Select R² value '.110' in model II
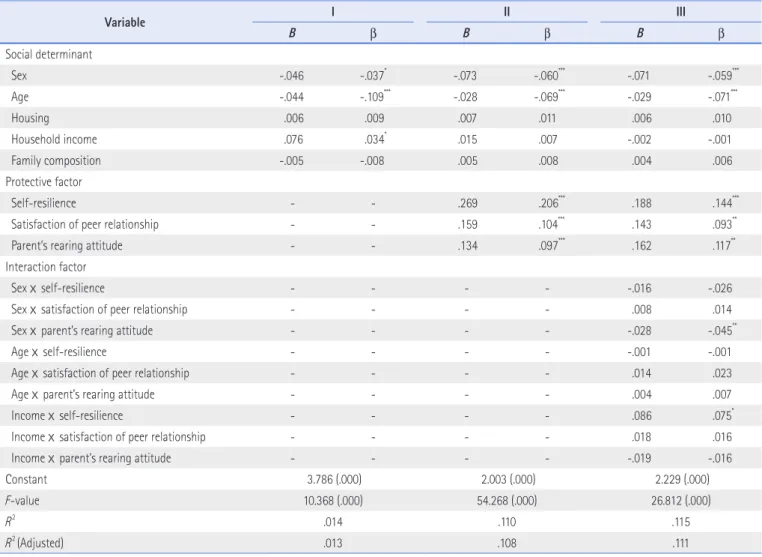762x557 pixels. coord(507,522)
